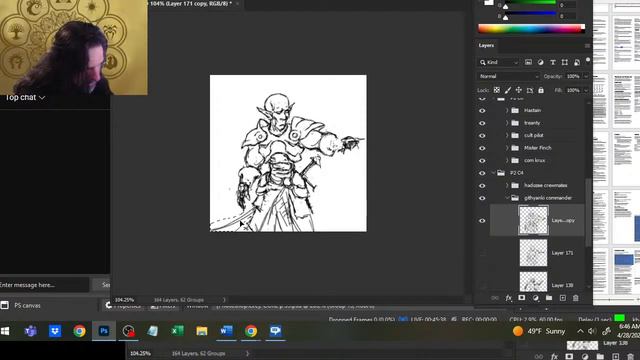
Task: Open Excel from taskbar
Action: (x=177, y=331)
